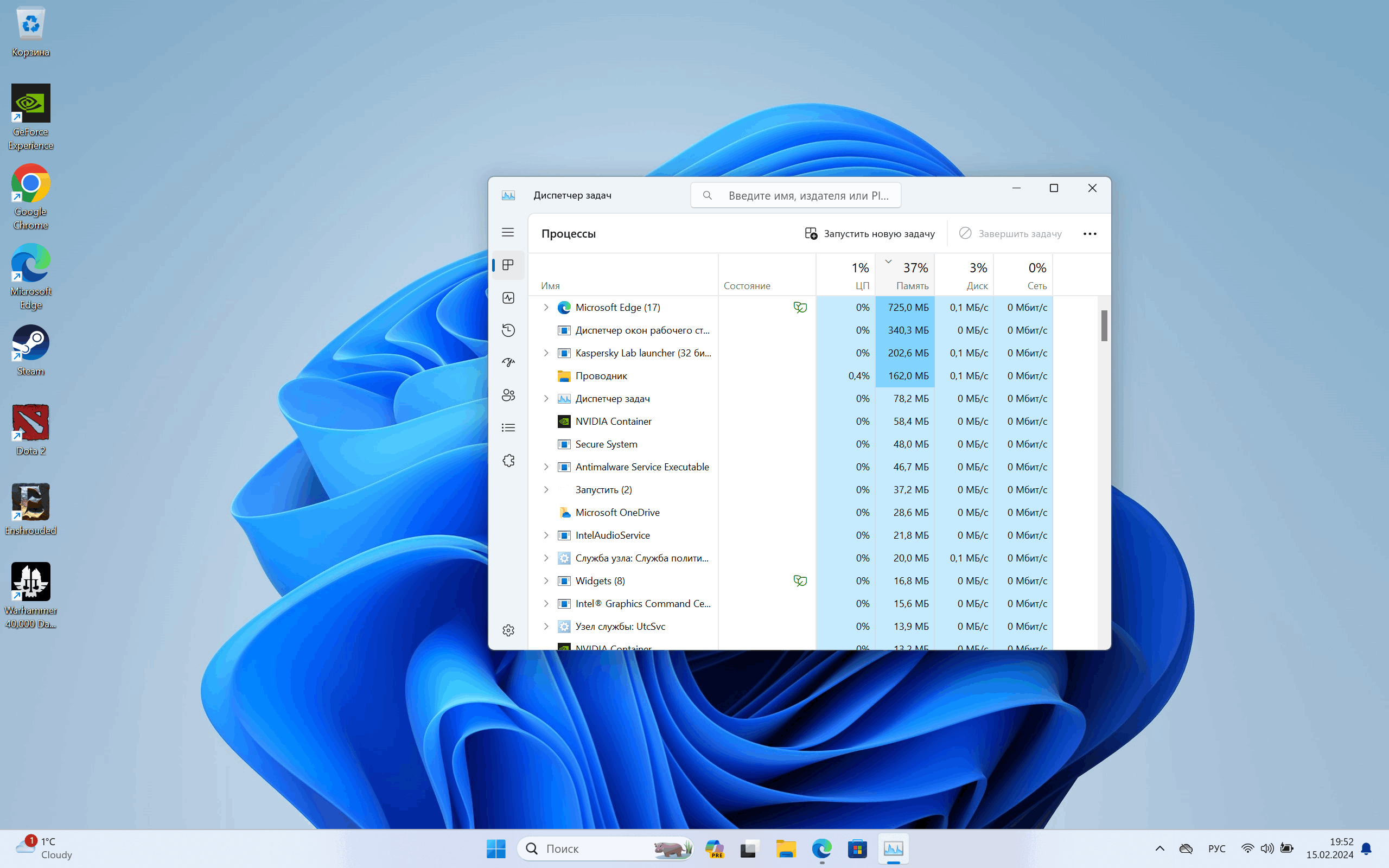Open the Services page in sidebar

[508, 461]
